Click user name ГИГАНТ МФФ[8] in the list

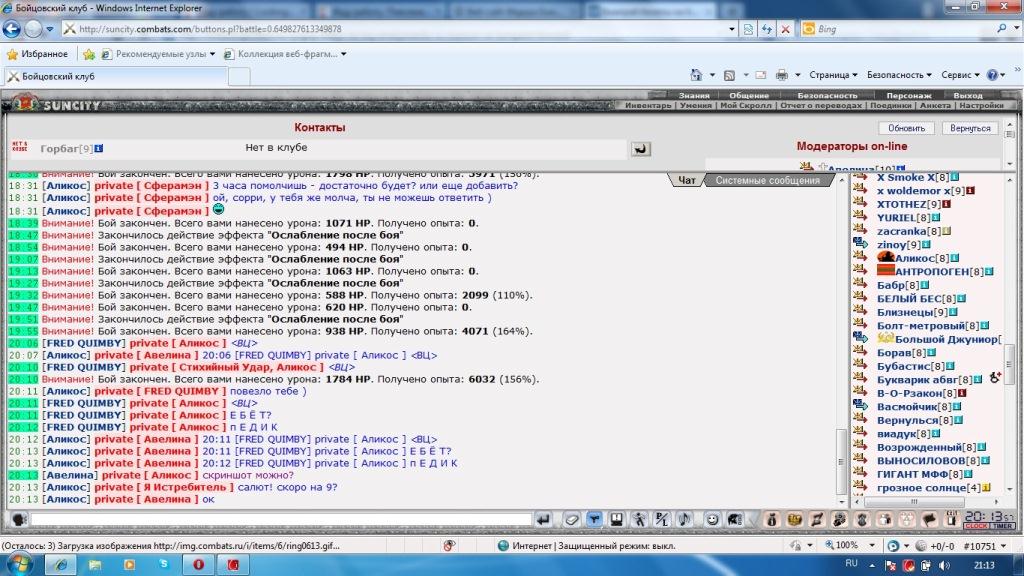pyautogui.click(x=920, y=474)
